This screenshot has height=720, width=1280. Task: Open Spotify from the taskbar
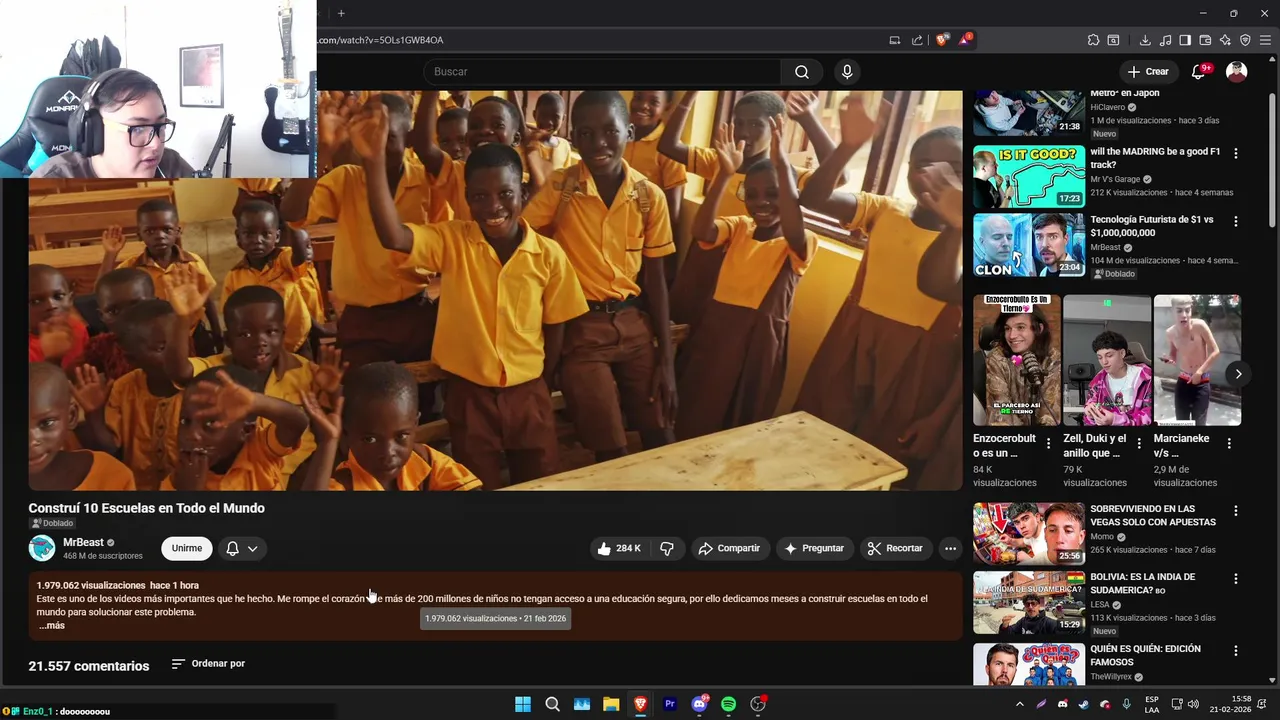point(728,704)
